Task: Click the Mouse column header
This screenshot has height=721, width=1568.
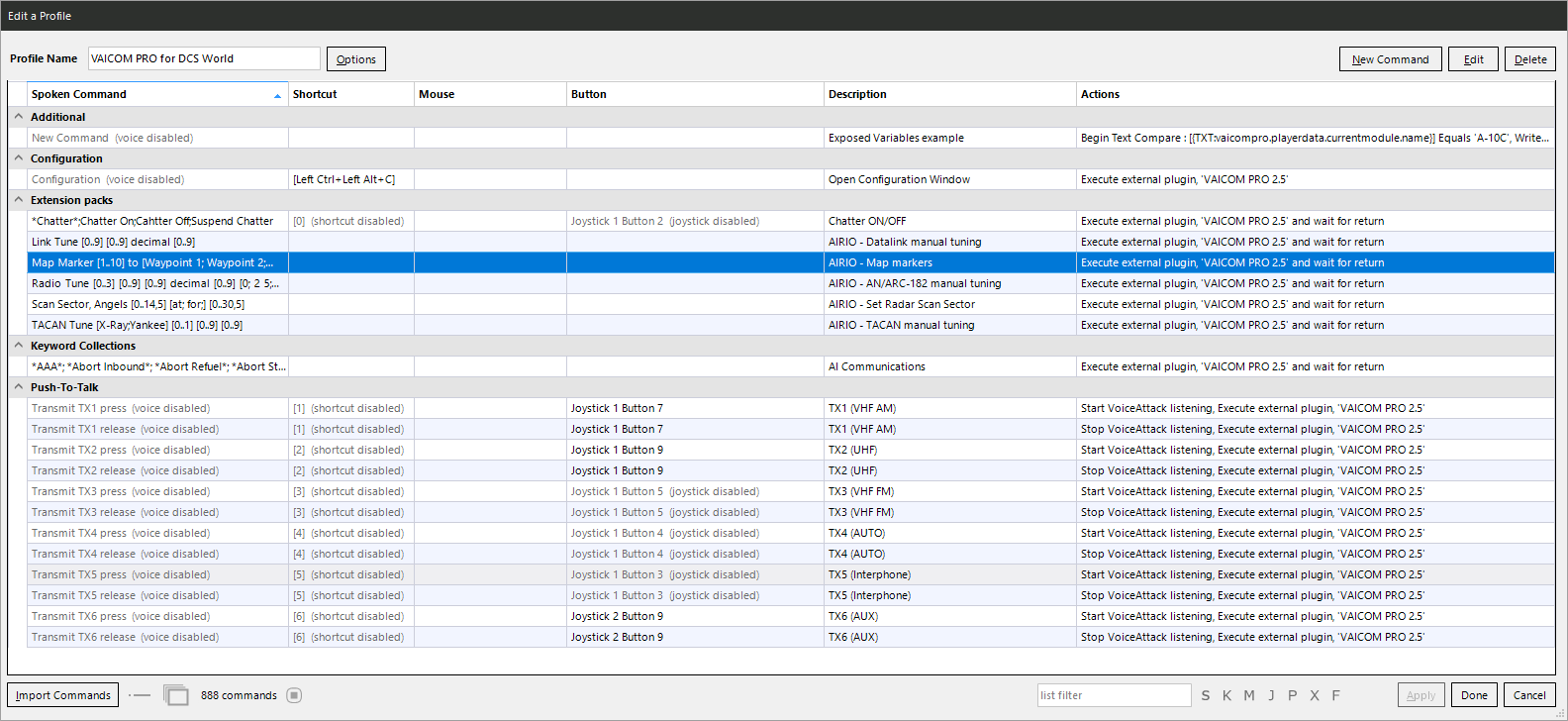Action: (x=490, y=94)
